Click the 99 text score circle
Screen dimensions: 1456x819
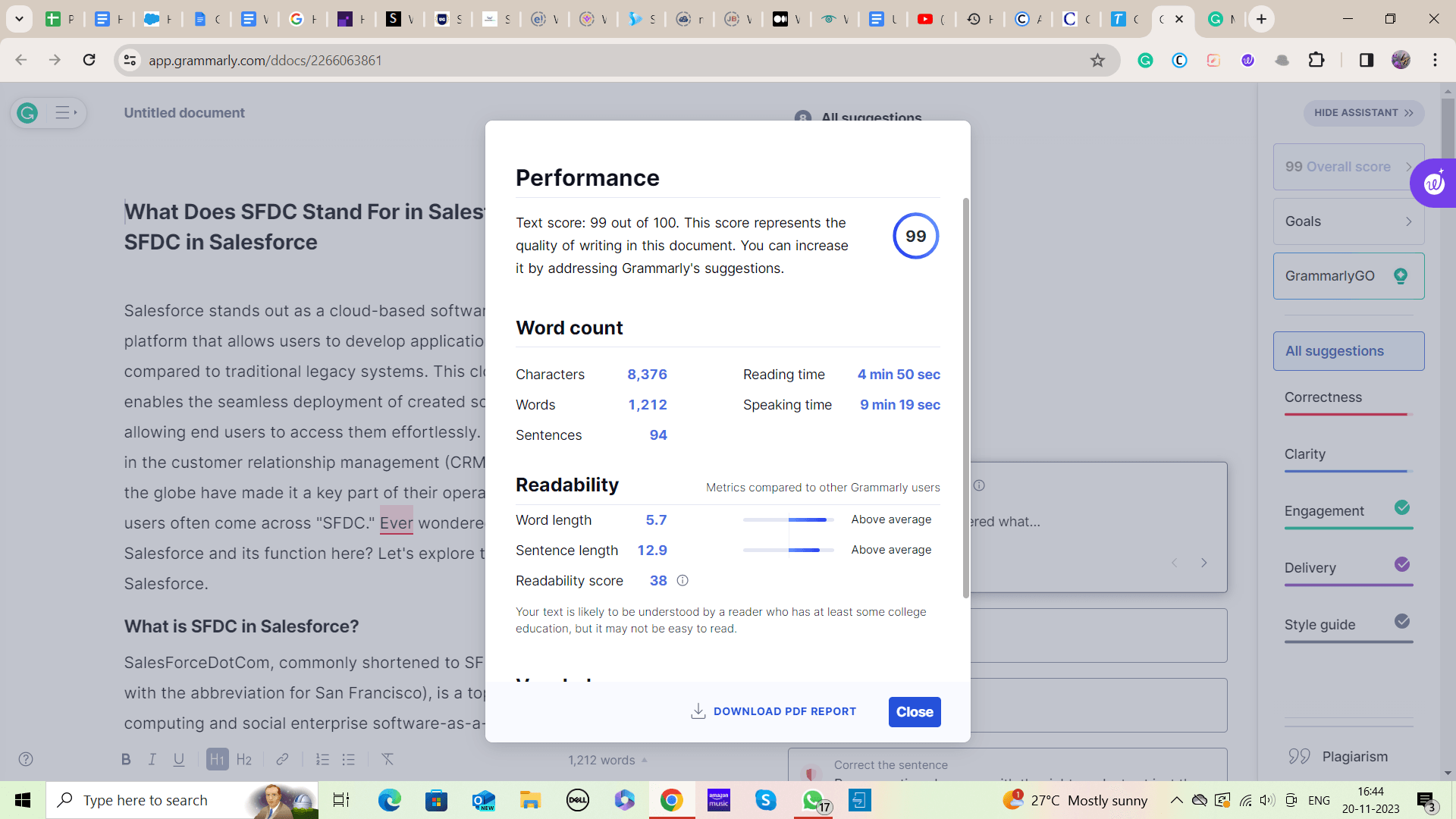coord(916,236)
